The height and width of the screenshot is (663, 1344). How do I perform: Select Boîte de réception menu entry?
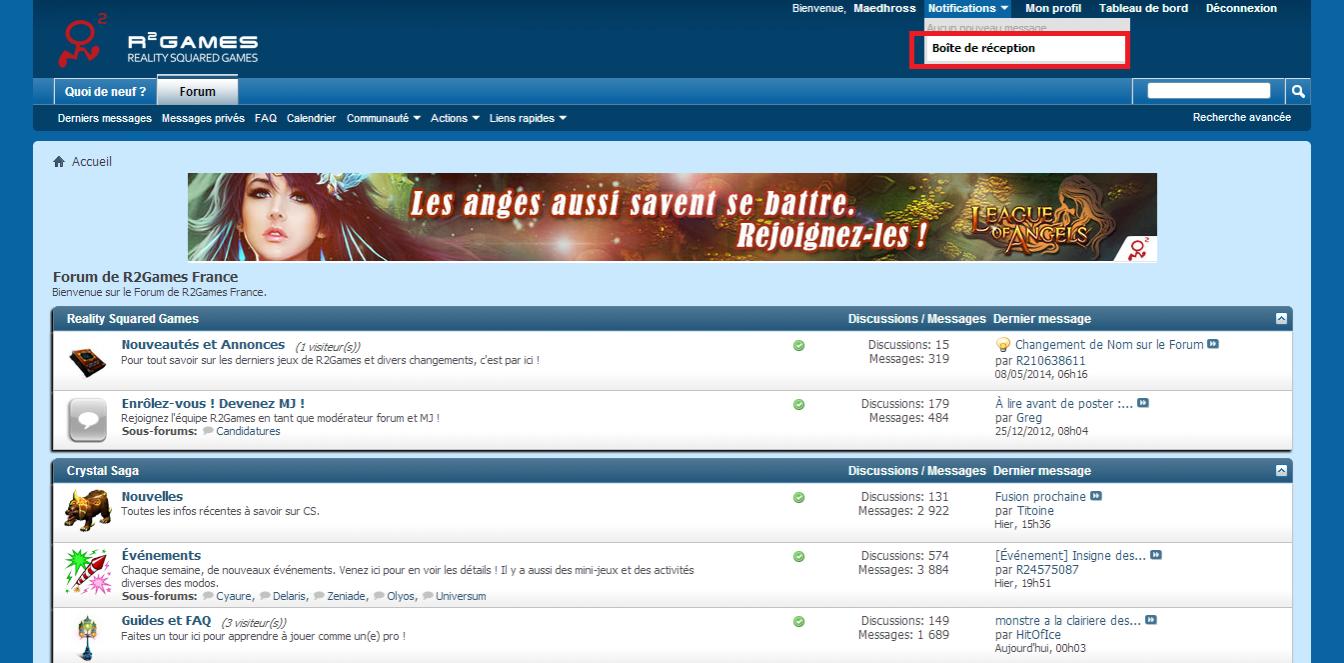pyautogui.click(x=983, y=48)
